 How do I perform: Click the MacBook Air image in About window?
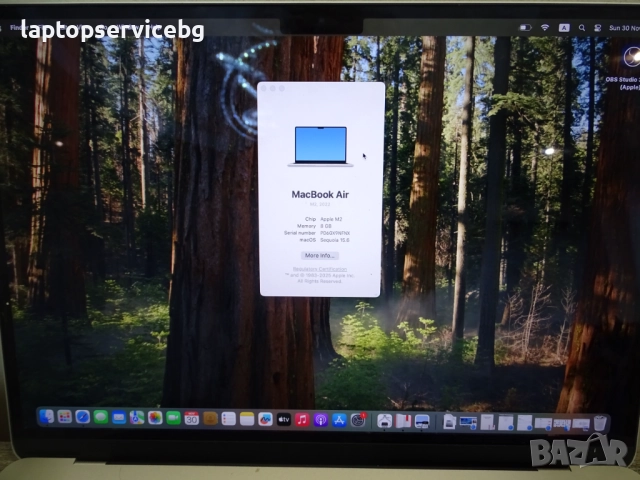[320, 146]
